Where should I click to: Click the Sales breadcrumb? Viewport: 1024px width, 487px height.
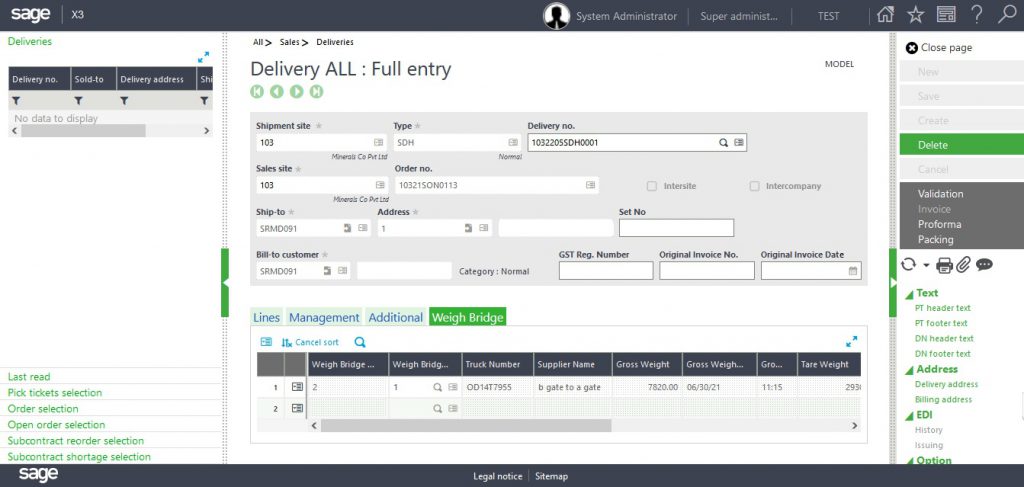289,42
